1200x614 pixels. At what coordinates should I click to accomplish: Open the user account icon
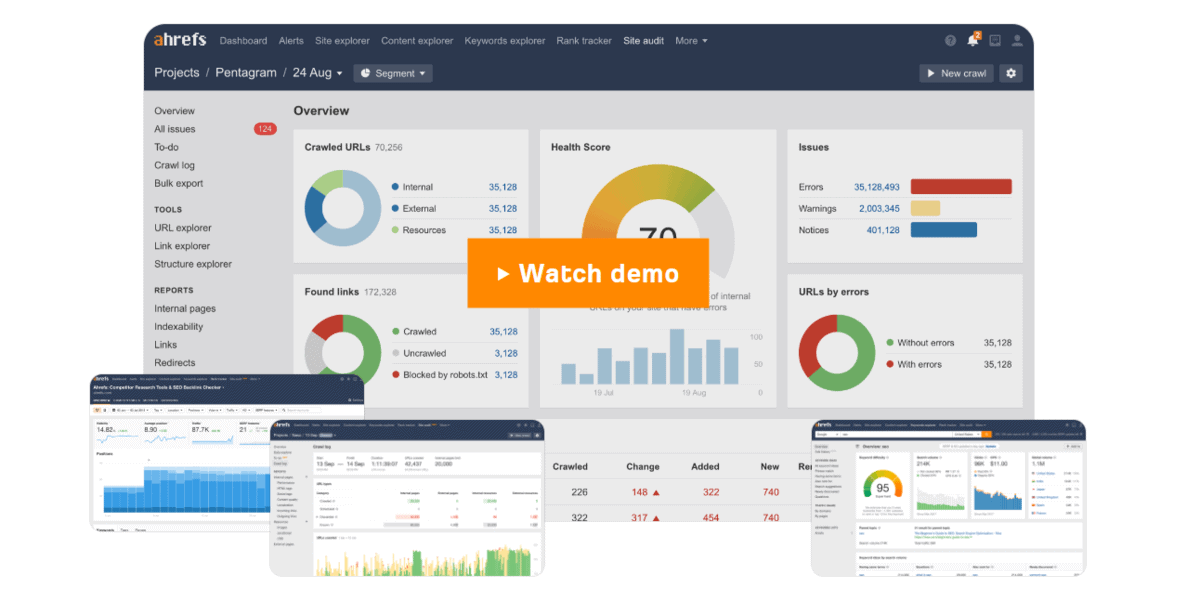pyautogui.click(x=1017, y=41)
